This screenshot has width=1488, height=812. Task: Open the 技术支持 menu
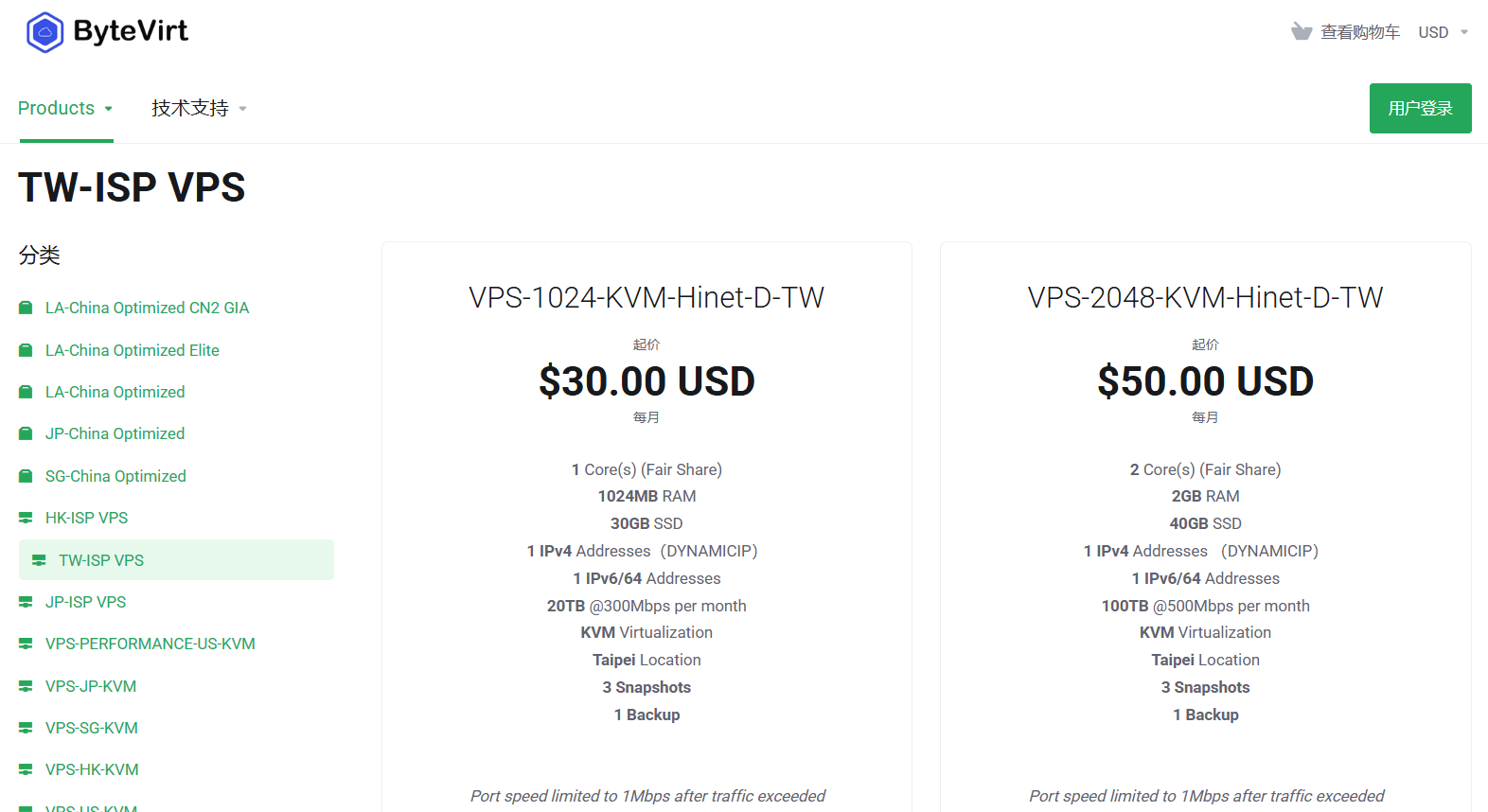187,108
